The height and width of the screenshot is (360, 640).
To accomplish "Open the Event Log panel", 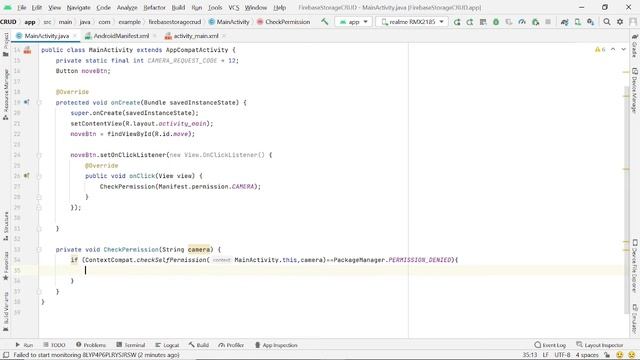I will point(550,345).
